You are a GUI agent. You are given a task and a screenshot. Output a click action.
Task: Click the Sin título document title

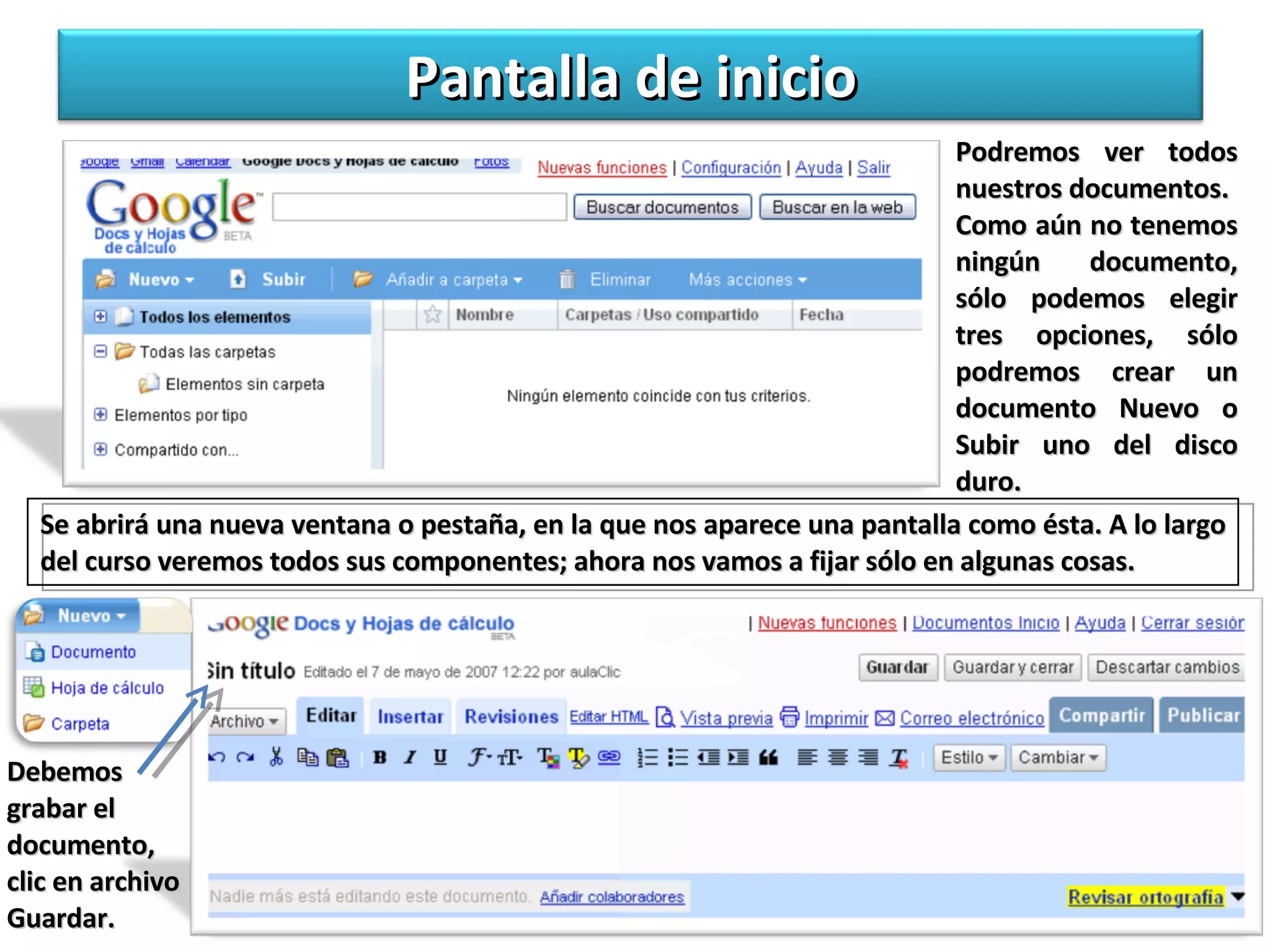point(251,671)
